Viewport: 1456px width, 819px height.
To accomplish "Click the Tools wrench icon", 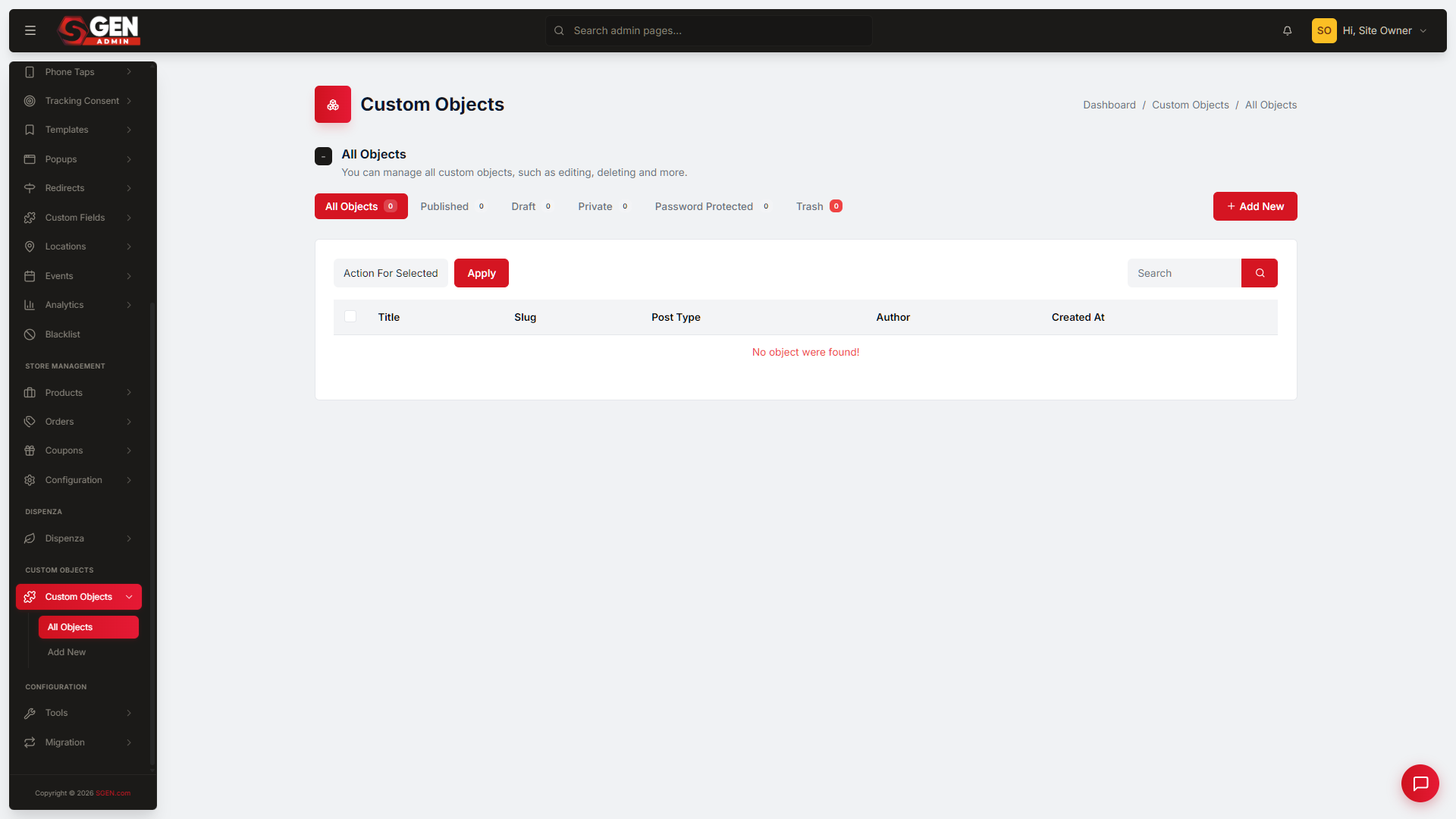I will click(x=30, y=713).
